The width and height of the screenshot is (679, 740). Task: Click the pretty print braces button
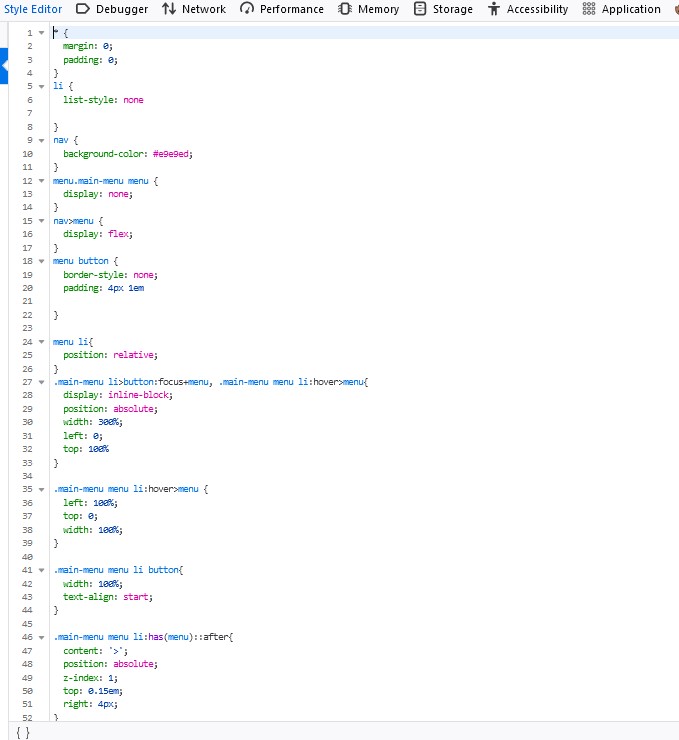click(x=23, y=732)
